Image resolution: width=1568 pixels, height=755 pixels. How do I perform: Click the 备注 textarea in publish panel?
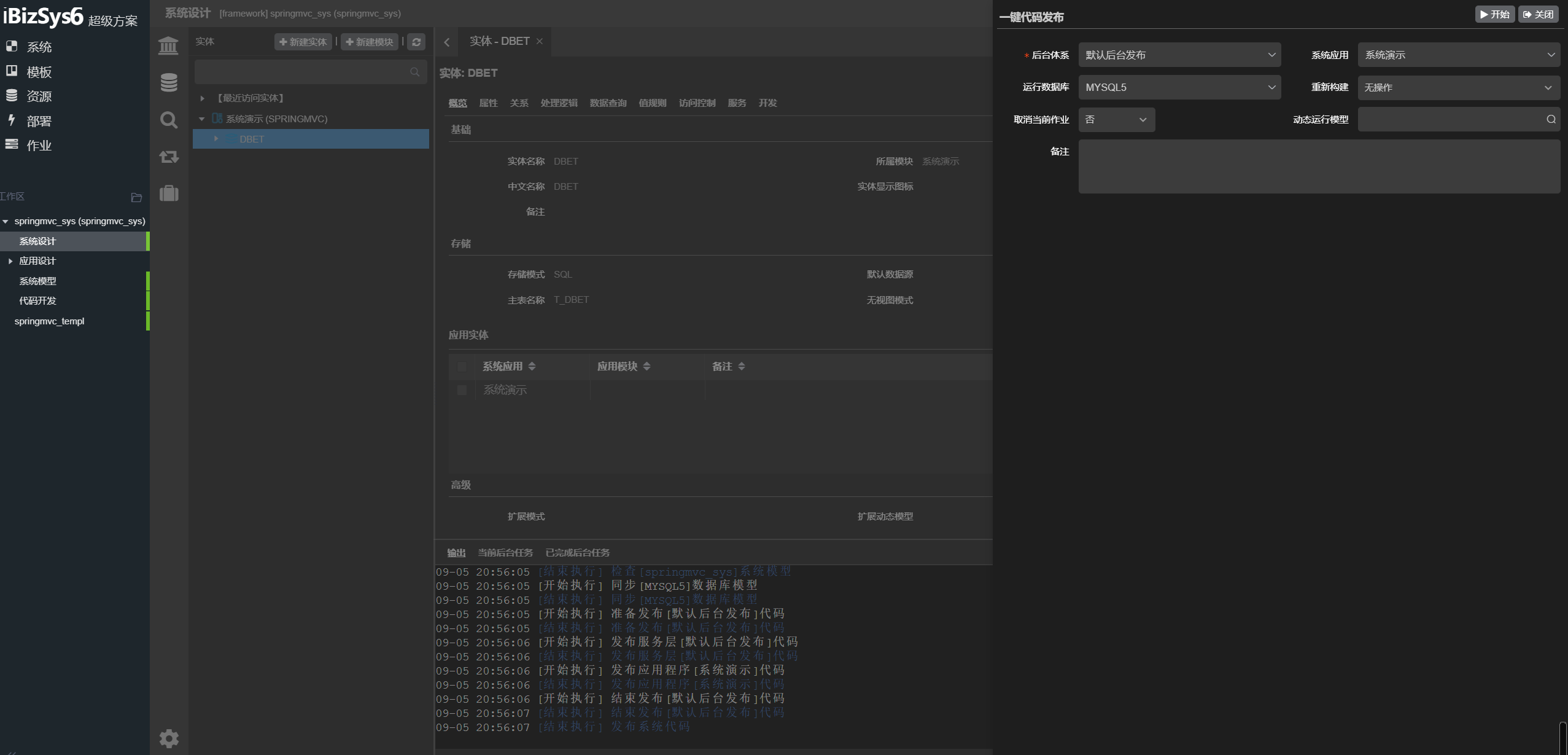pyautogui.click(x=1319, y=166)
